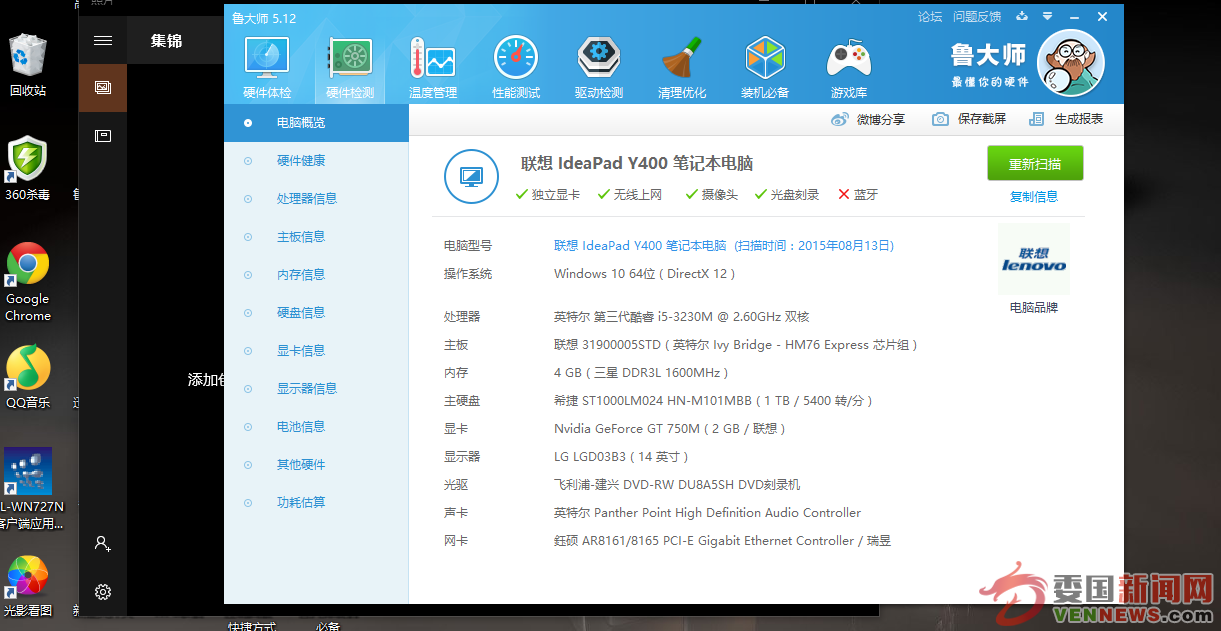Select albums icon in Photos sidebar

(103, 136)
